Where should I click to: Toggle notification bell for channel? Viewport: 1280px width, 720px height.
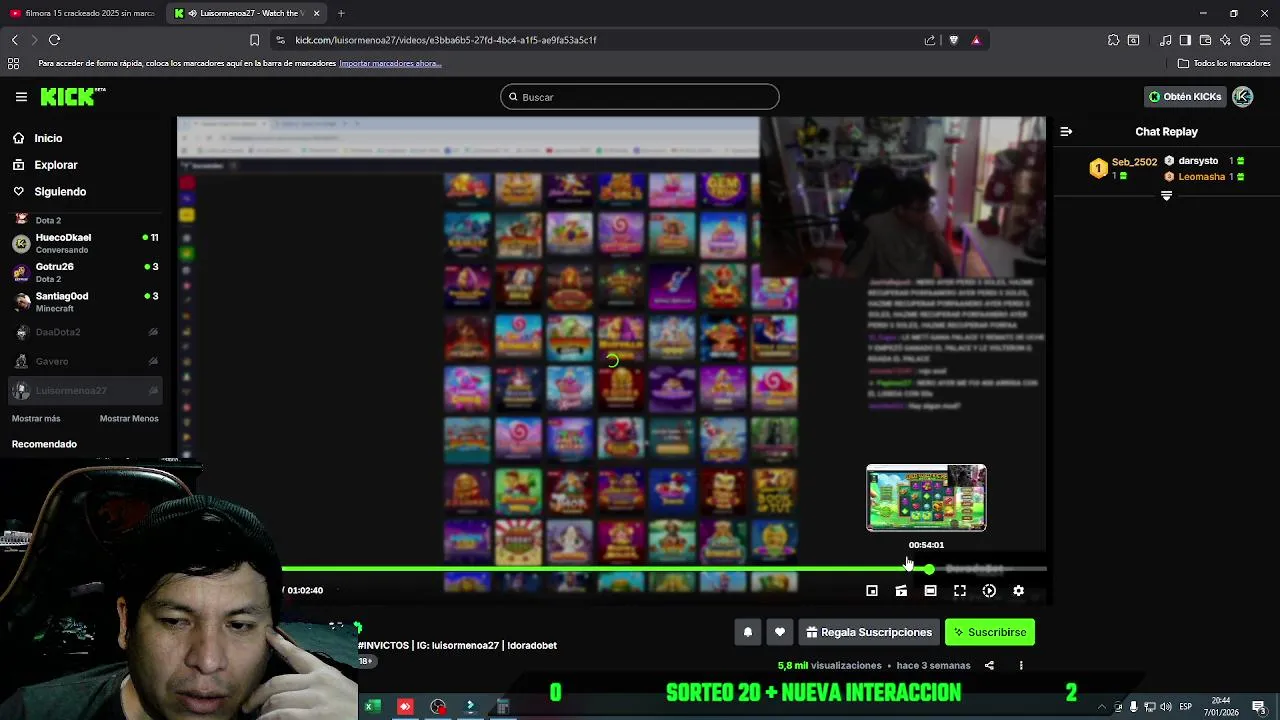747,632
